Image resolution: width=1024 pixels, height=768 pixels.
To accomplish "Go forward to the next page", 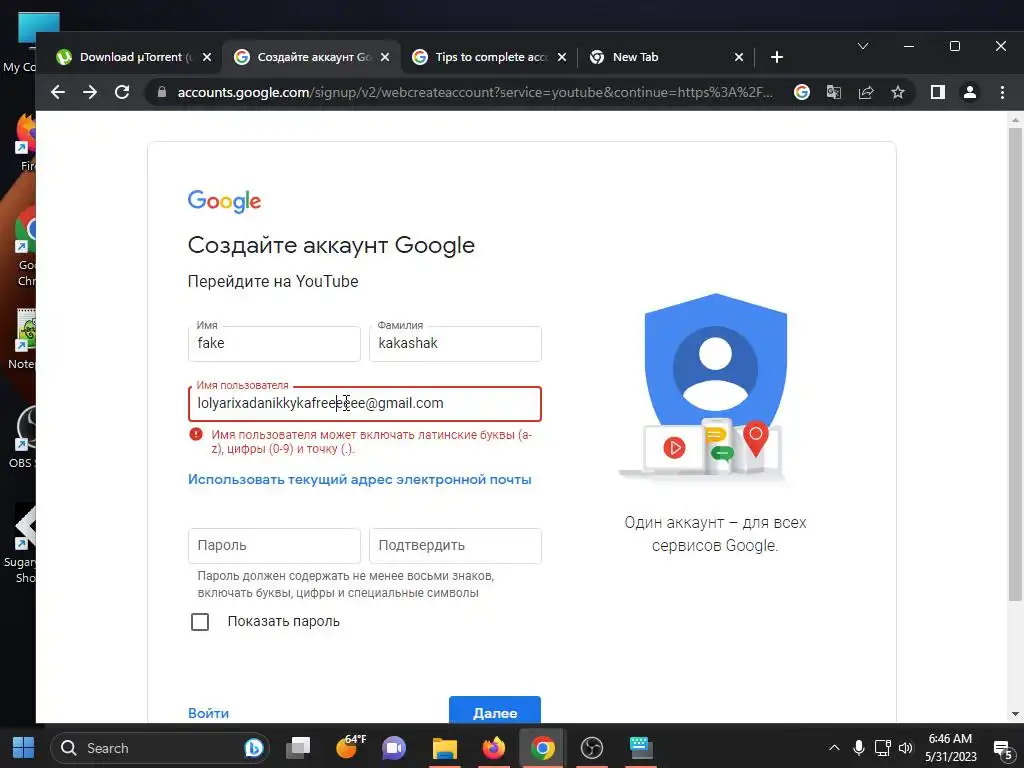I will [90, 92].
